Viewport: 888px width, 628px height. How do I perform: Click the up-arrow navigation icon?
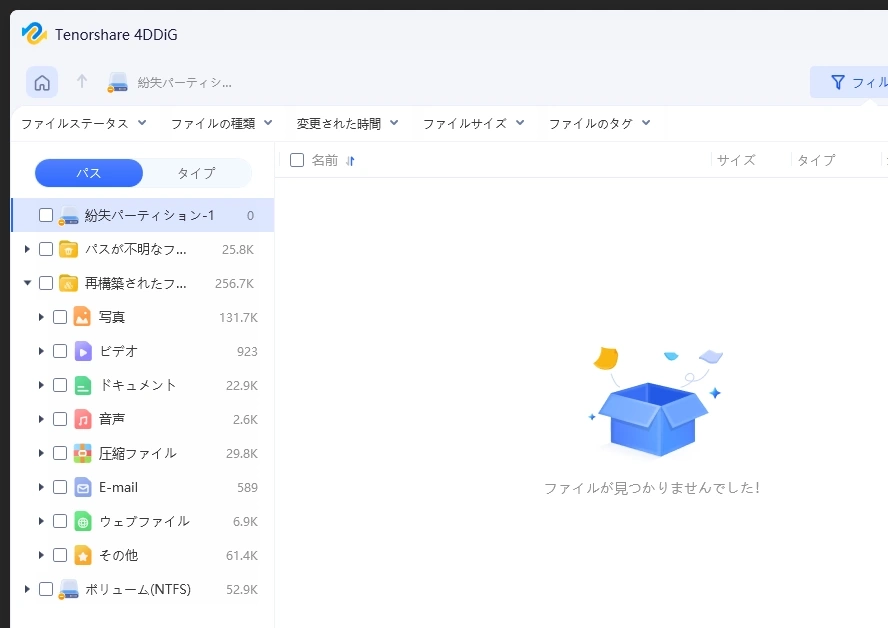coord(82,82)
